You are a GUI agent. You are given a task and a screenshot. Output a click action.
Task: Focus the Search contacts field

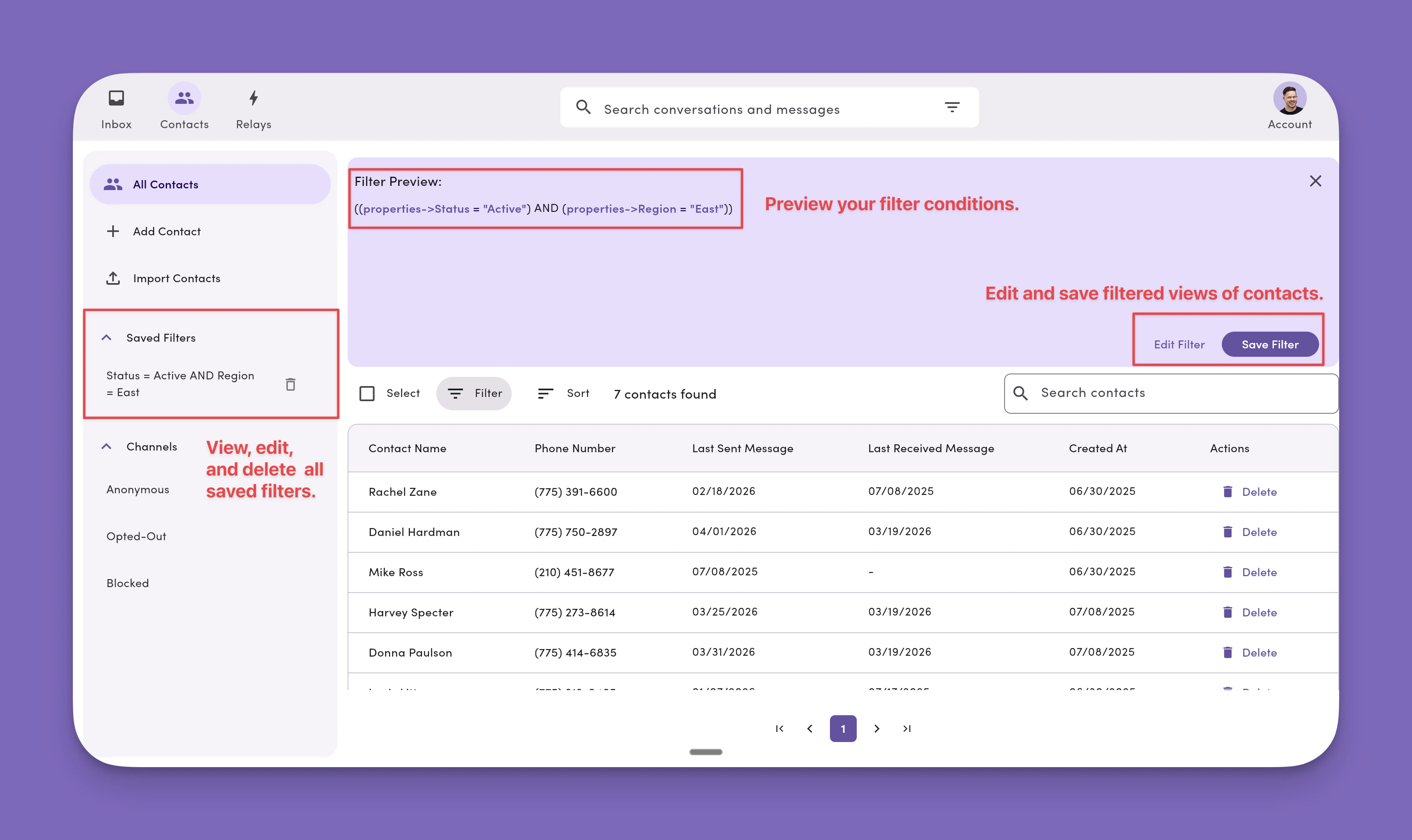coord(1171,393)
